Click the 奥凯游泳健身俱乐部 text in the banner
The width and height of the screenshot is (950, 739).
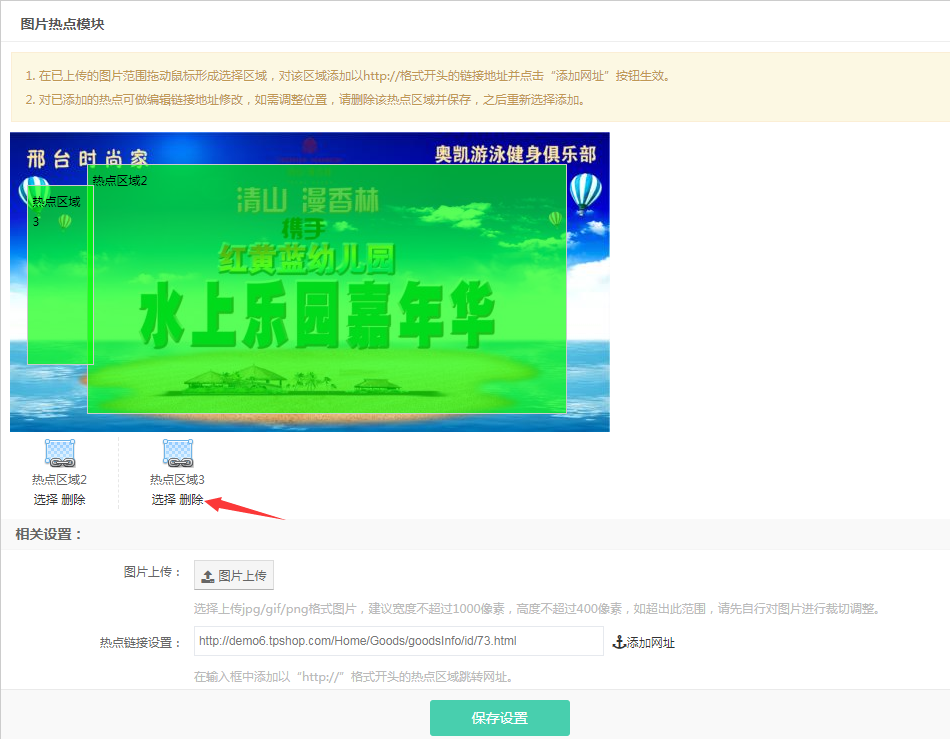coord(515,154)
